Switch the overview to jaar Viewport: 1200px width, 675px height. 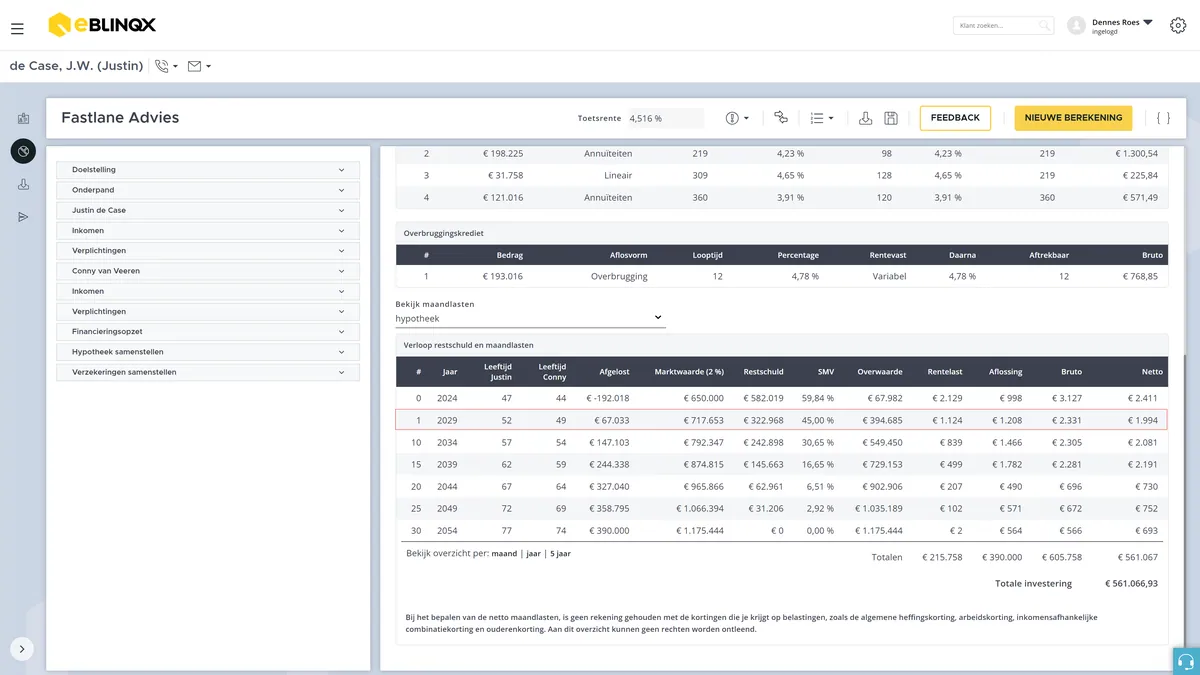[533, 553]
